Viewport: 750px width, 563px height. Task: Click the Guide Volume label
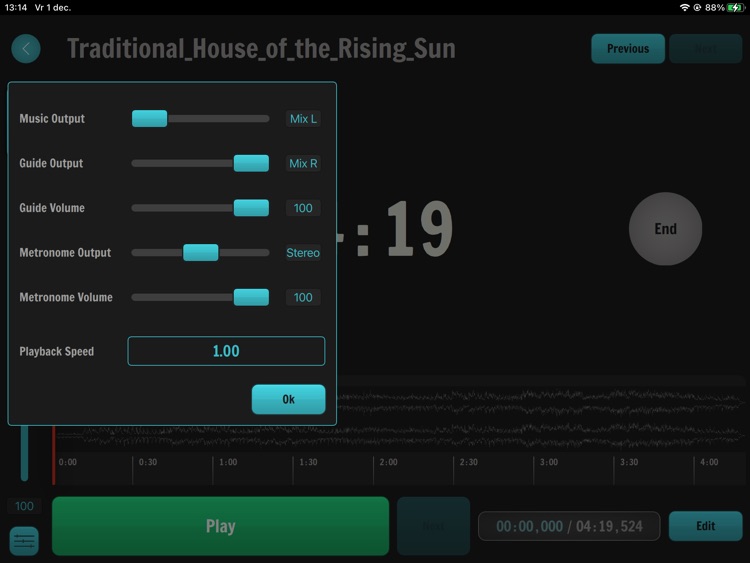pos(52,208)
